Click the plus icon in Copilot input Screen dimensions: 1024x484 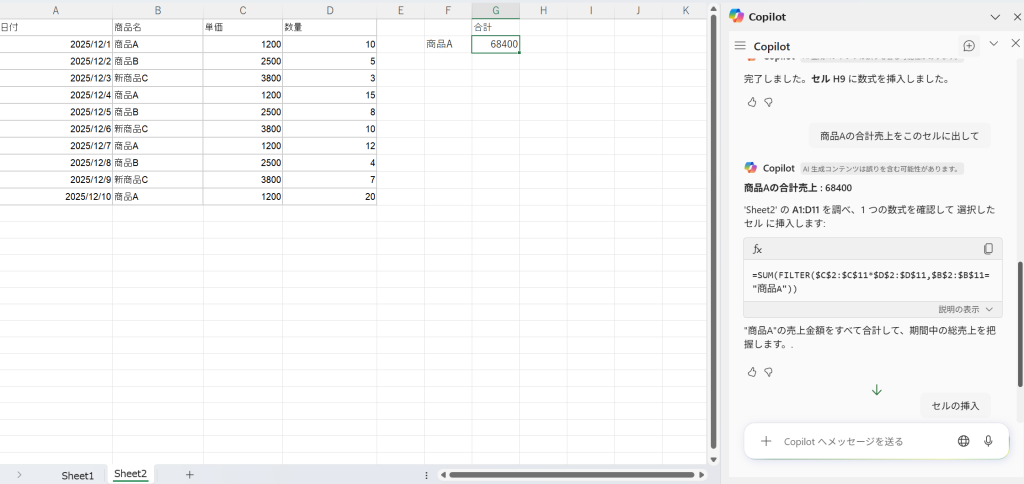766,441
